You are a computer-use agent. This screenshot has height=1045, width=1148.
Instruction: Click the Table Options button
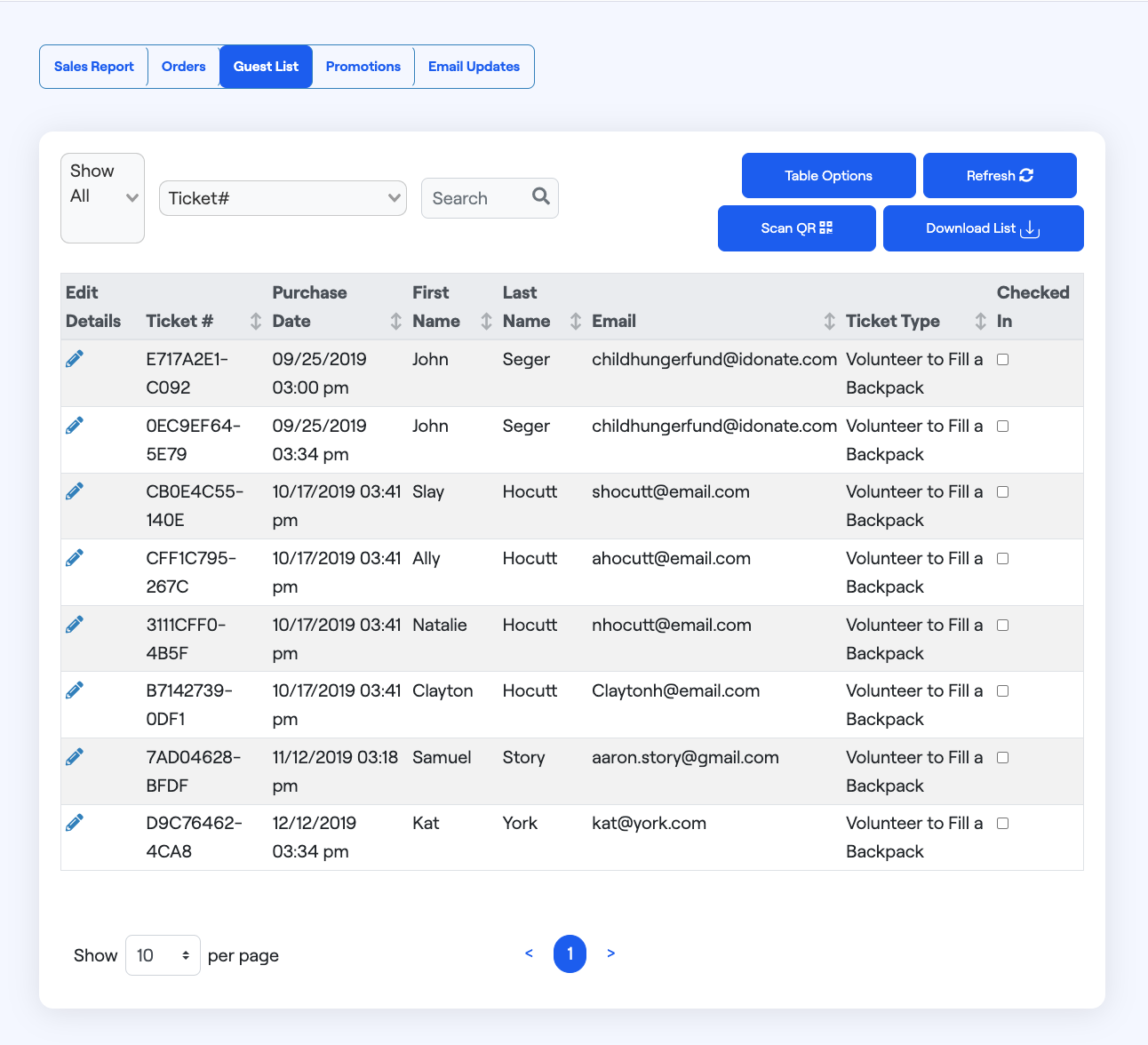click(829, 175)
